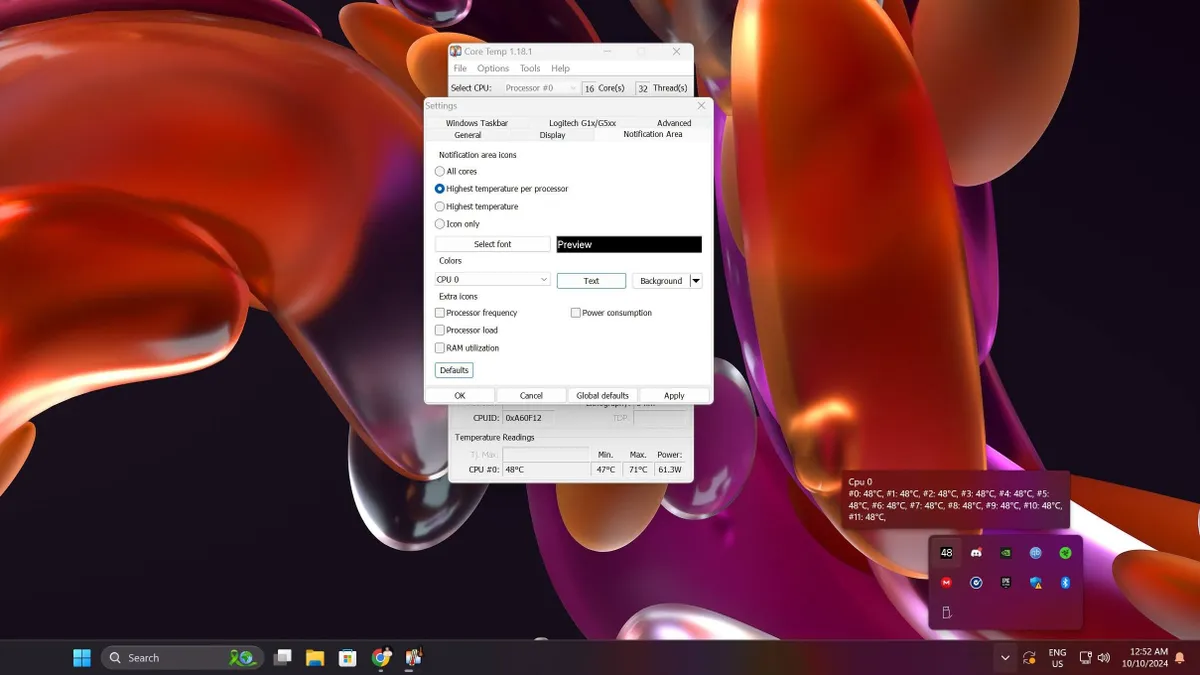This screenshot has height=675, width=1200.
Task: Open Bluetooth settings from the tray
Action: coord(1064,582)
